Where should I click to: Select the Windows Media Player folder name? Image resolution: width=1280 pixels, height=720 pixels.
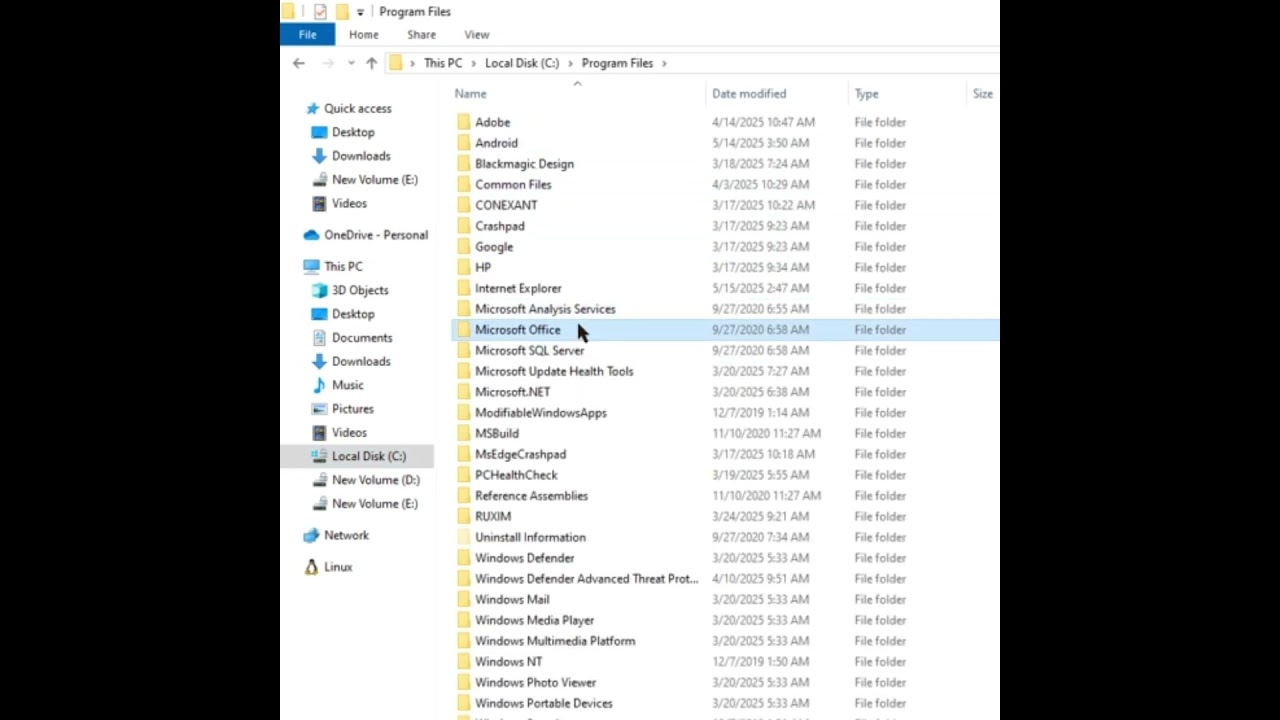coord(534,620)
